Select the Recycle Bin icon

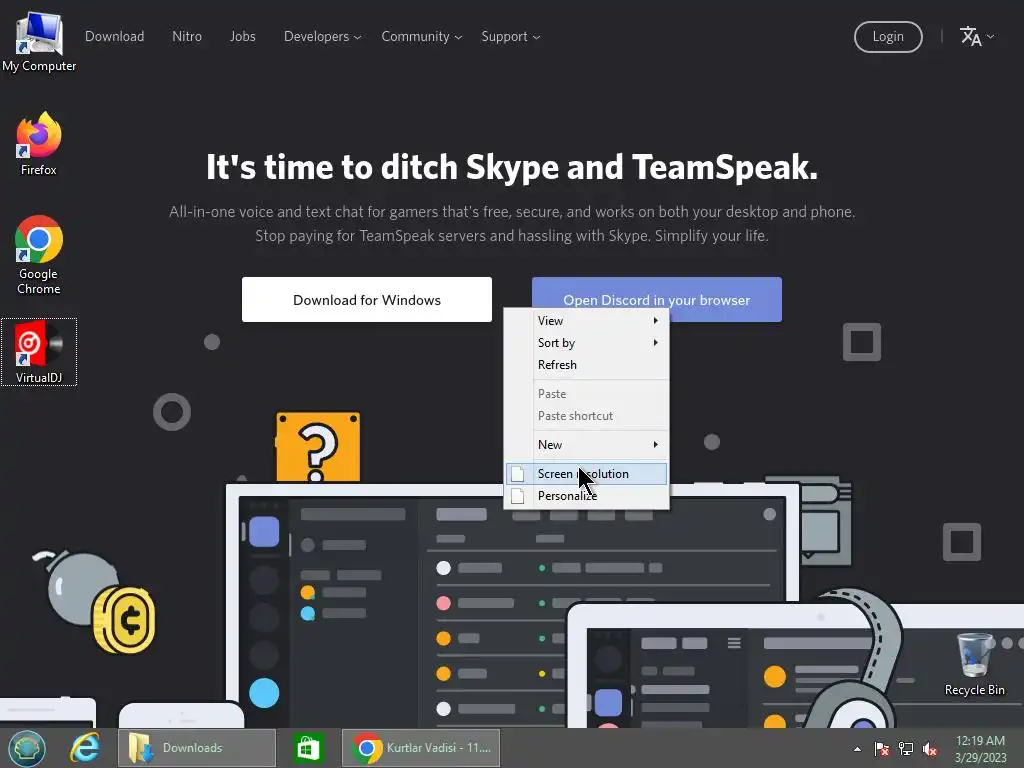[x=974, y=664]
